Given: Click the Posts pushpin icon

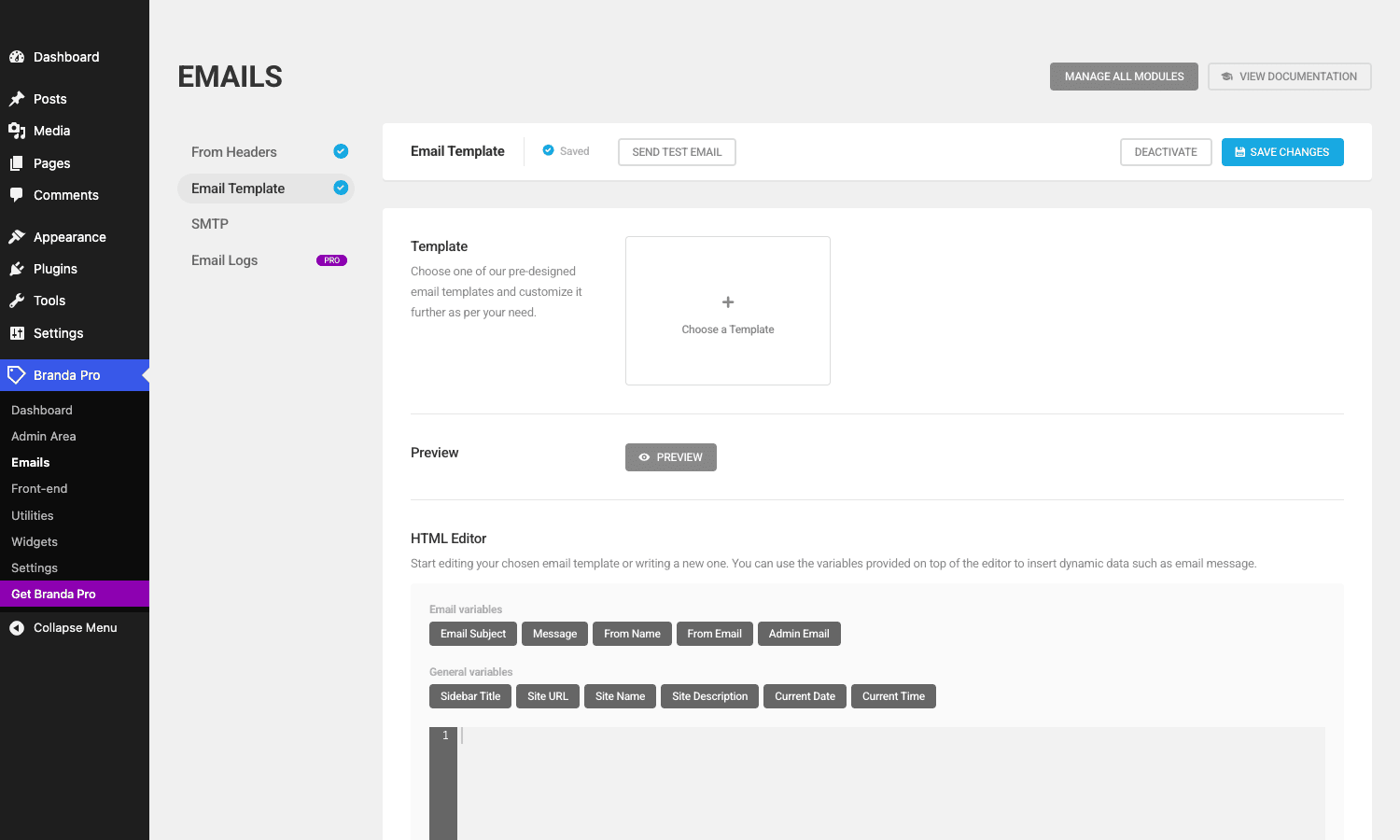Looking at the screenshot, I should (x=17, y=99).
